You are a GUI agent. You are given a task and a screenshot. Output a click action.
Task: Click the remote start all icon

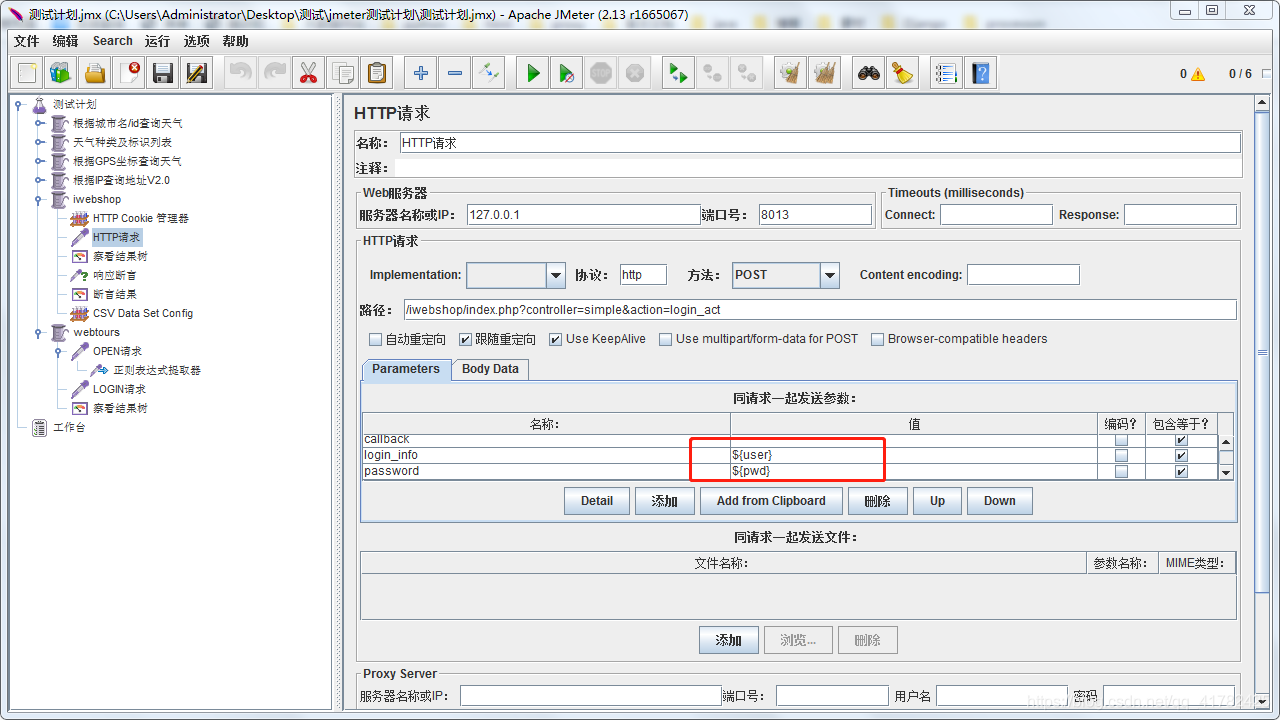(x=679, y=73)
